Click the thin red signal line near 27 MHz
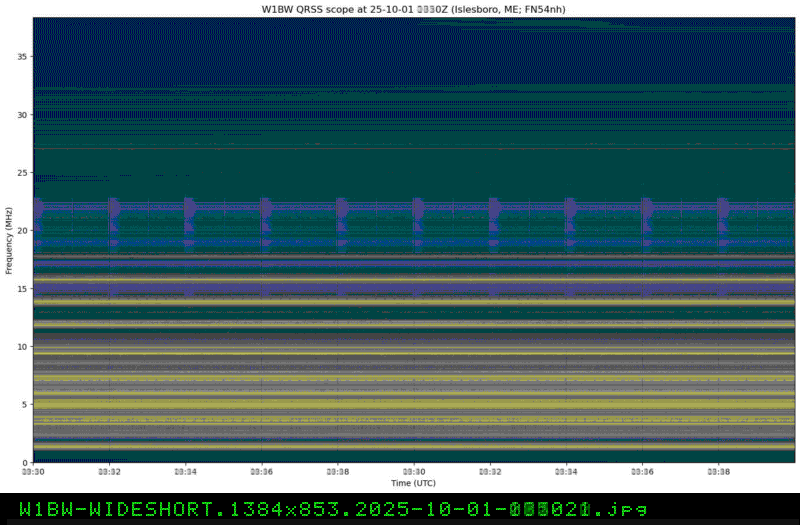Screen dimensions: 800x525 414,148
